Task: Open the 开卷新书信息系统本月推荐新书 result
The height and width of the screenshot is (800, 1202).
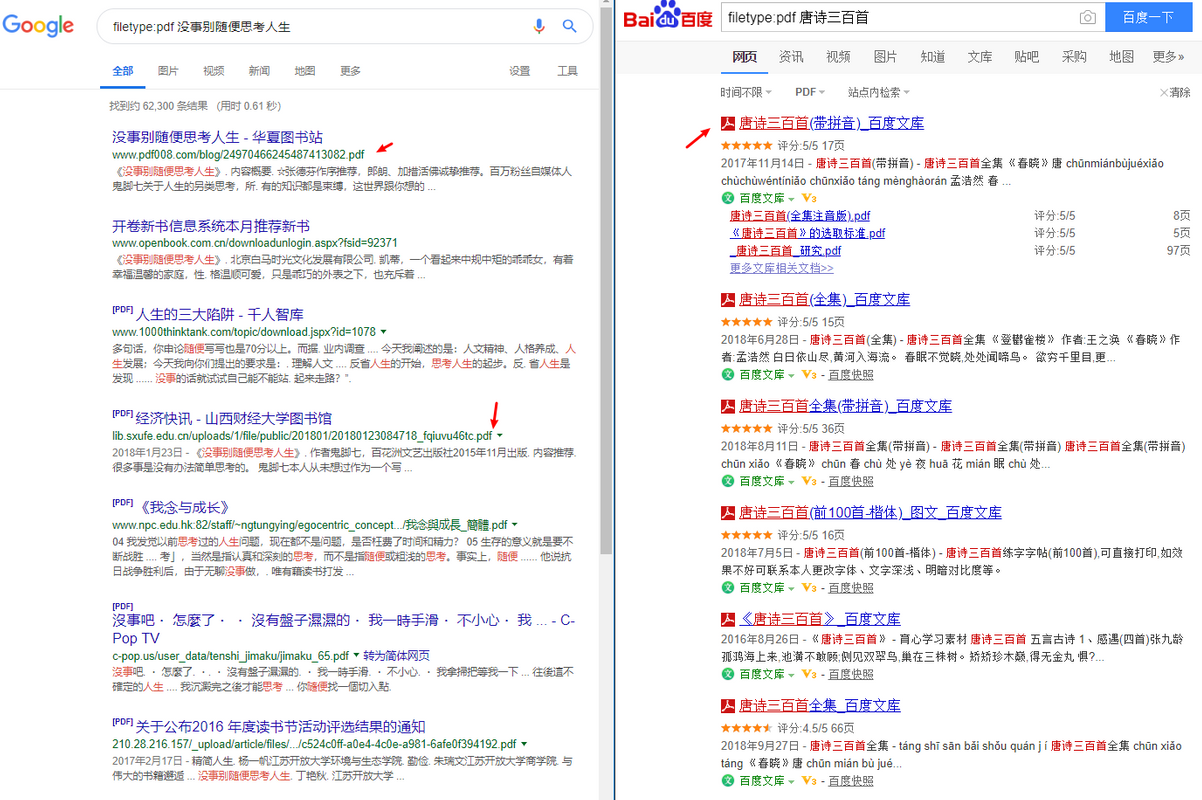Action: click(x=211, y=226)
